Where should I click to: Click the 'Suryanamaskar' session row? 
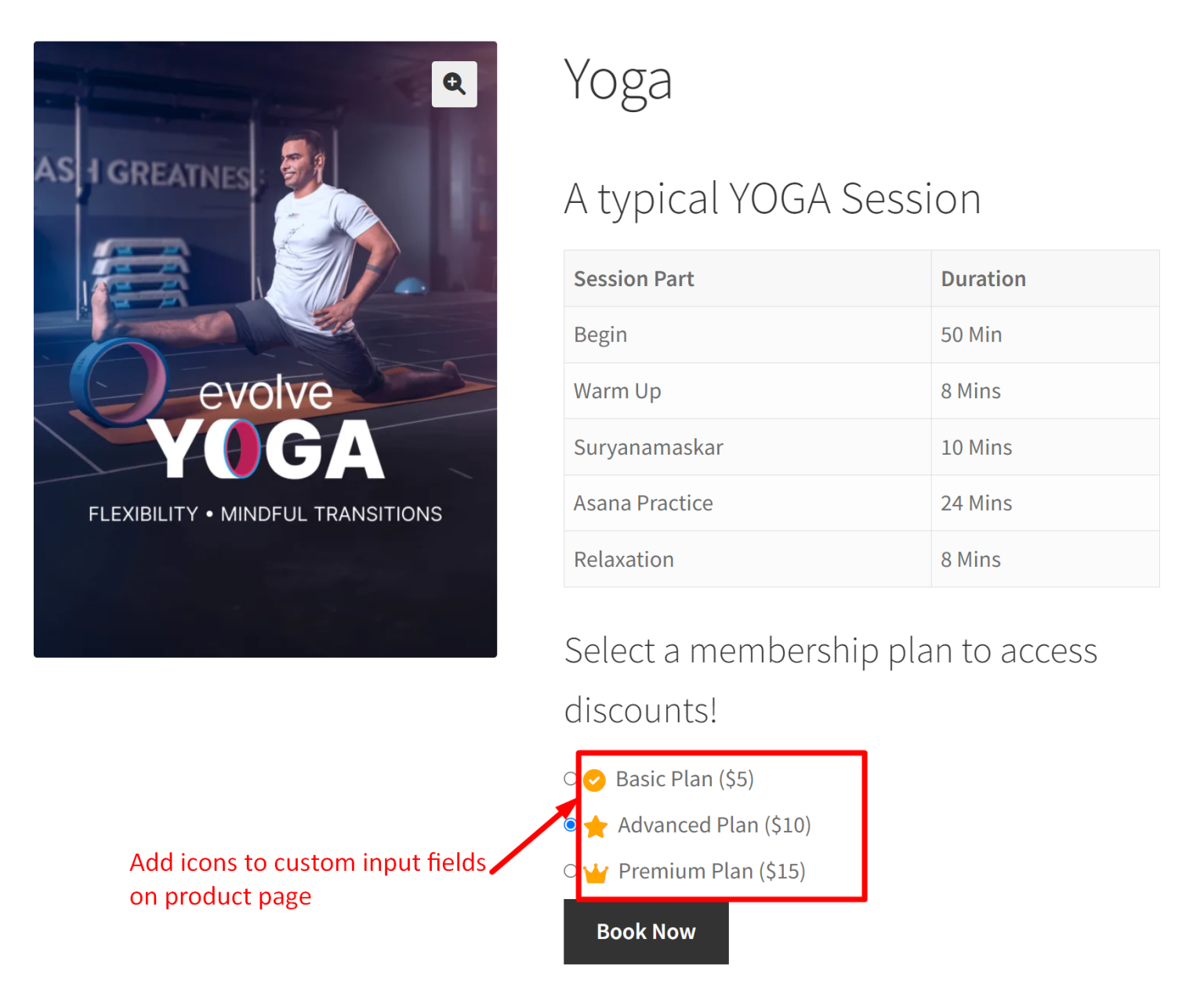[x=648, y=447]
